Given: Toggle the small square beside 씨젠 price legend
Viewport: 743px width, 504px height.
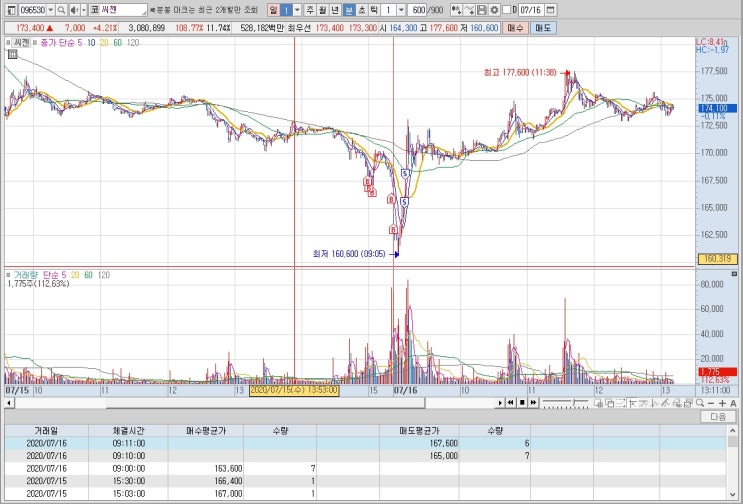Looking at the screenshot, I should (x=8, y=43).
